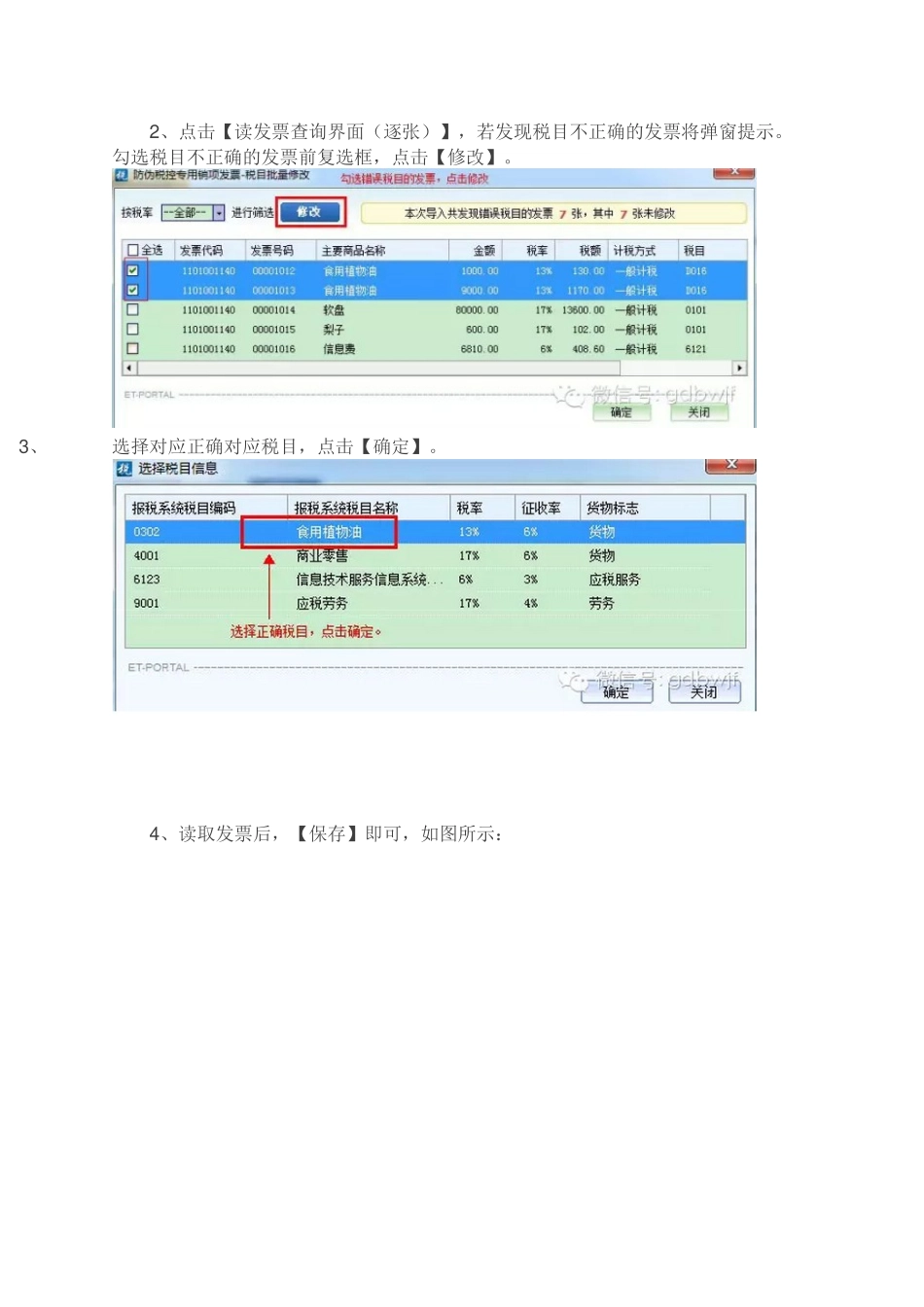
Task: Click 确定 in the 税目批量修改 window
Action: 622,412
